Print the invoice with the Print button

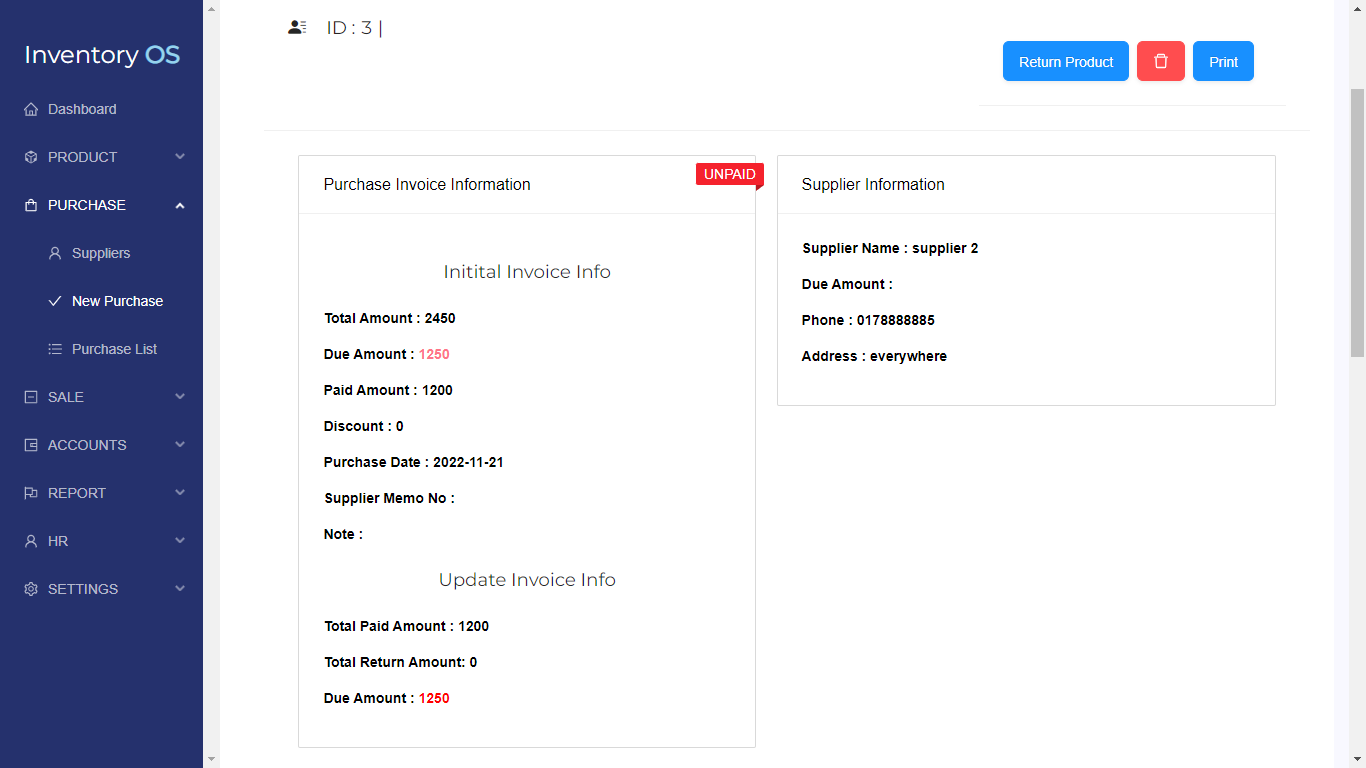tap(1223, 61)
